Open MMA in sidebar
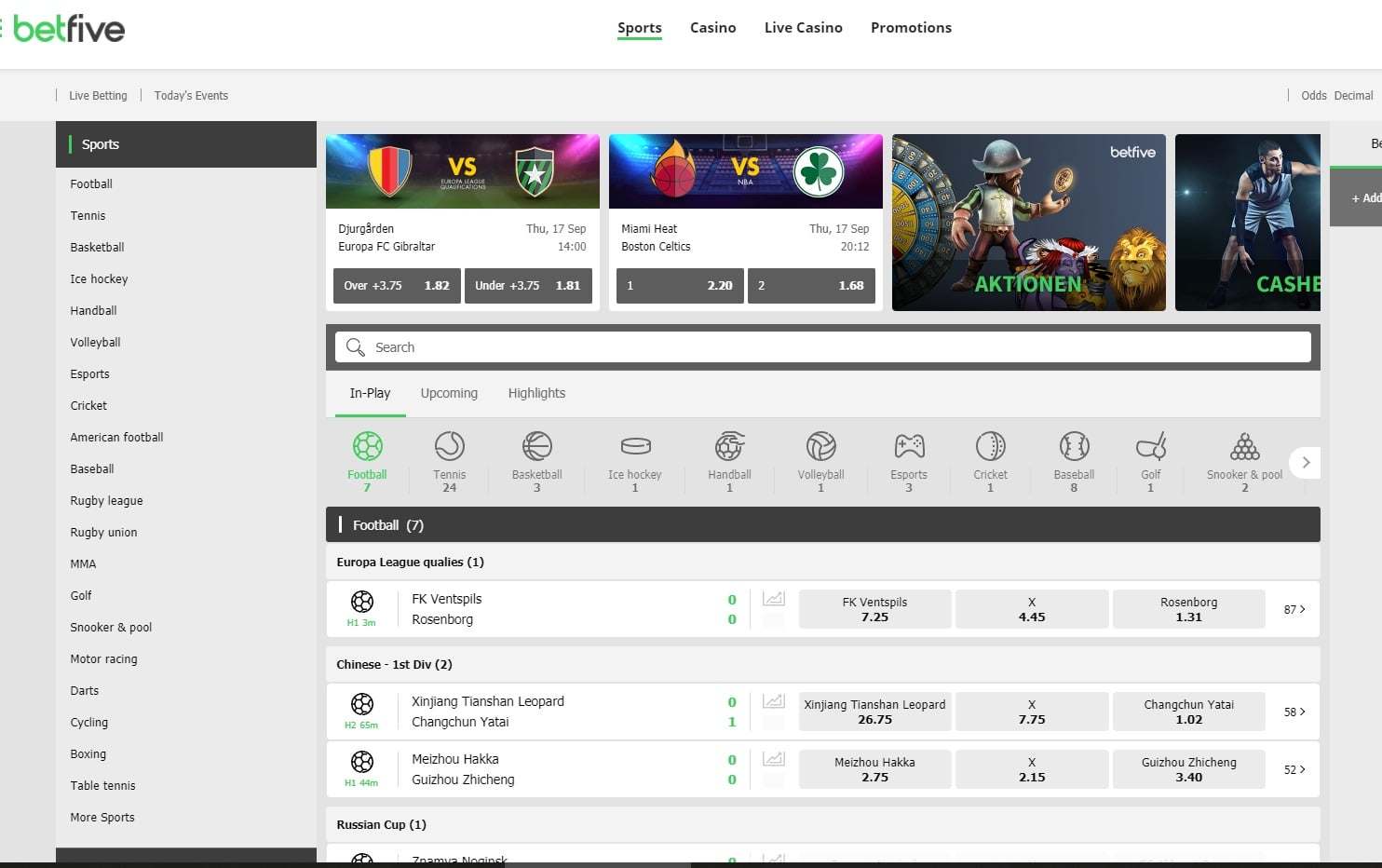The height and width of the screenshot is (868, 1382). (83, 563)
